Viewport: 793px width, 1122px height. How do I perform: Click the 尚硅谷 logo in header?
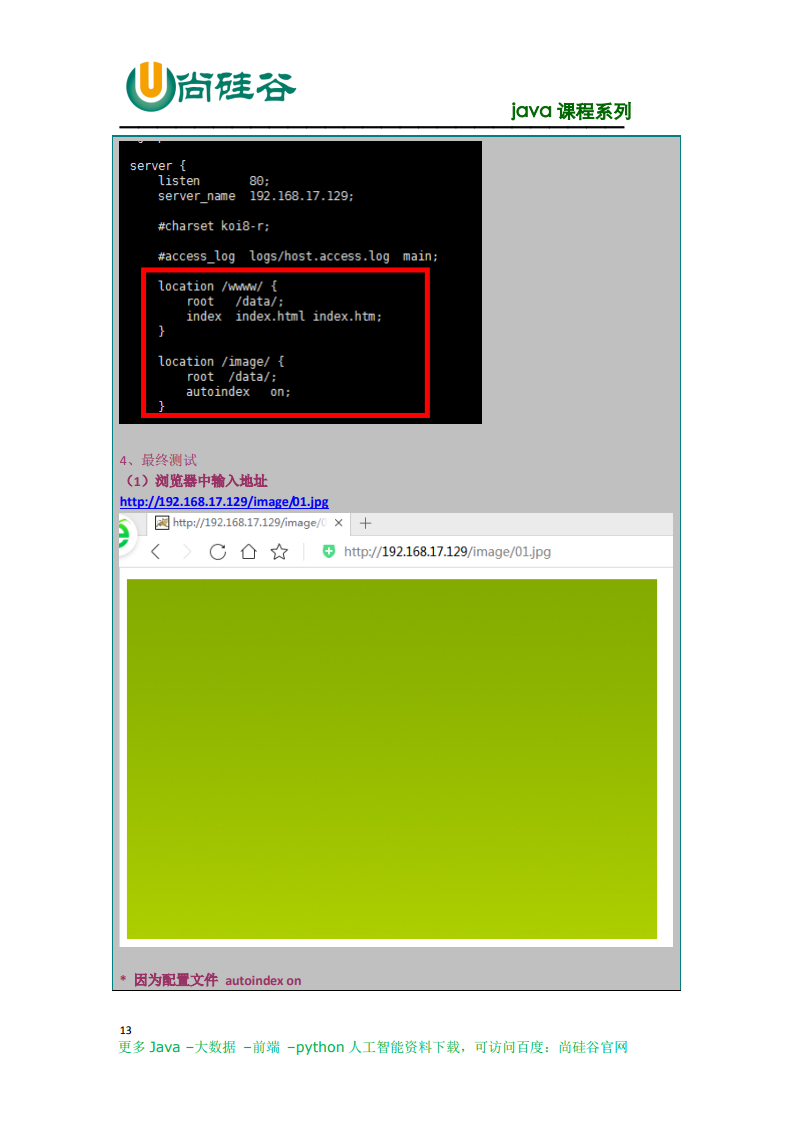click(211, 87)
